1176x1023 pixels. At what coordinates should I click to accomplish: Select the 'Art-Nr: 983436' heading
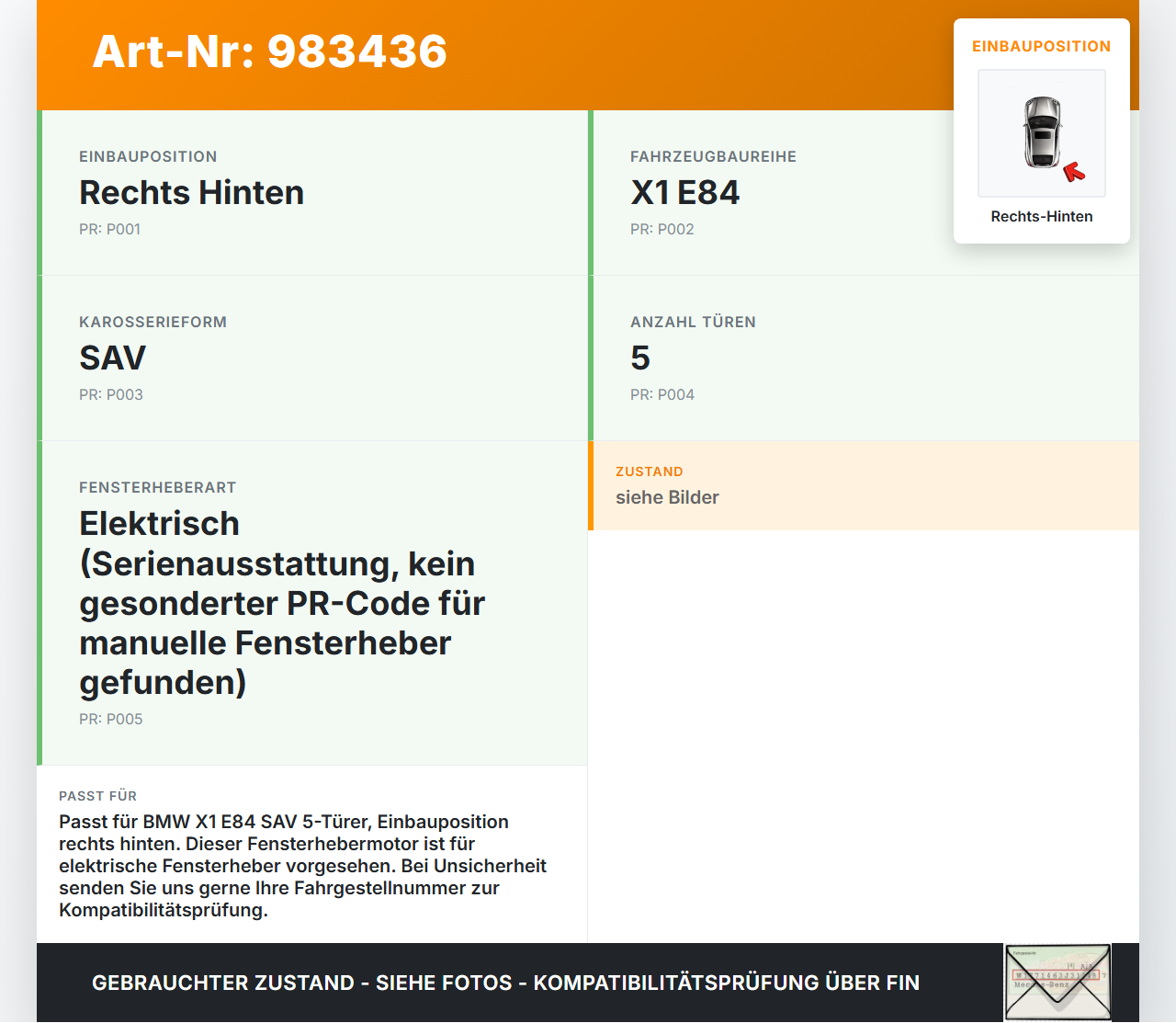point(269,52)
